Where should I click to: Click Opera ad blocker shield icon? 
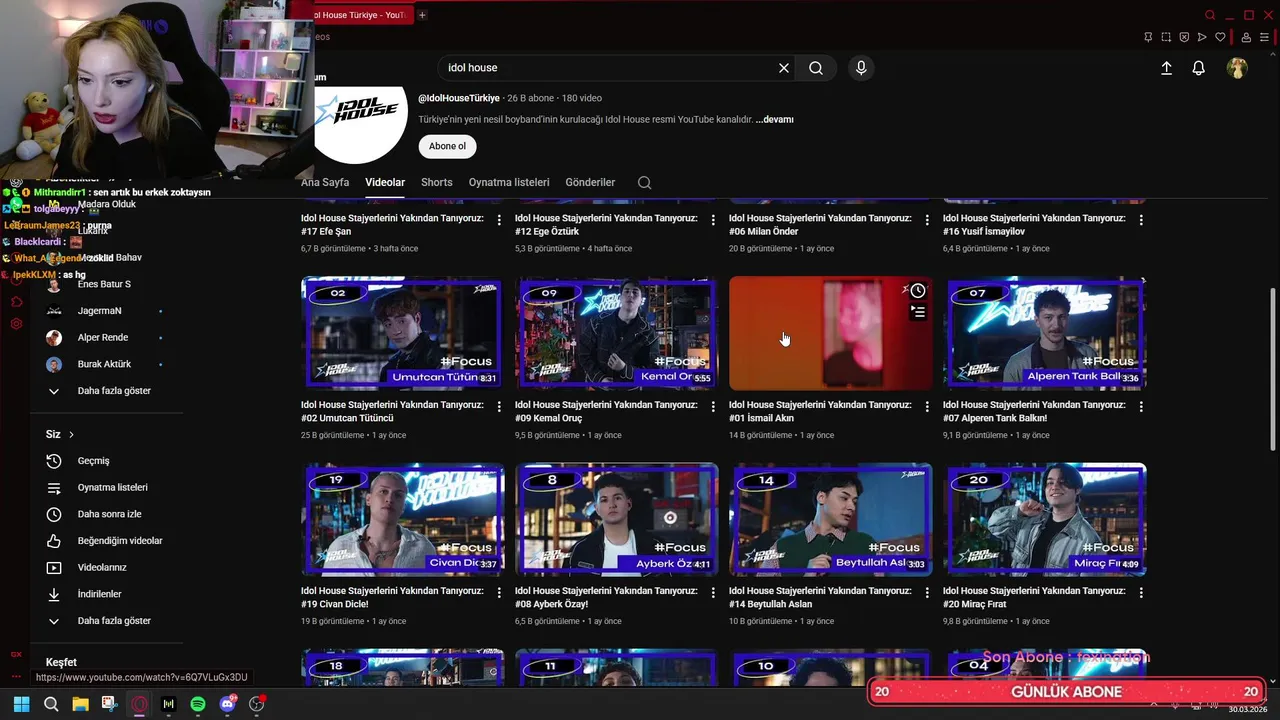[x=1184, y=37]
